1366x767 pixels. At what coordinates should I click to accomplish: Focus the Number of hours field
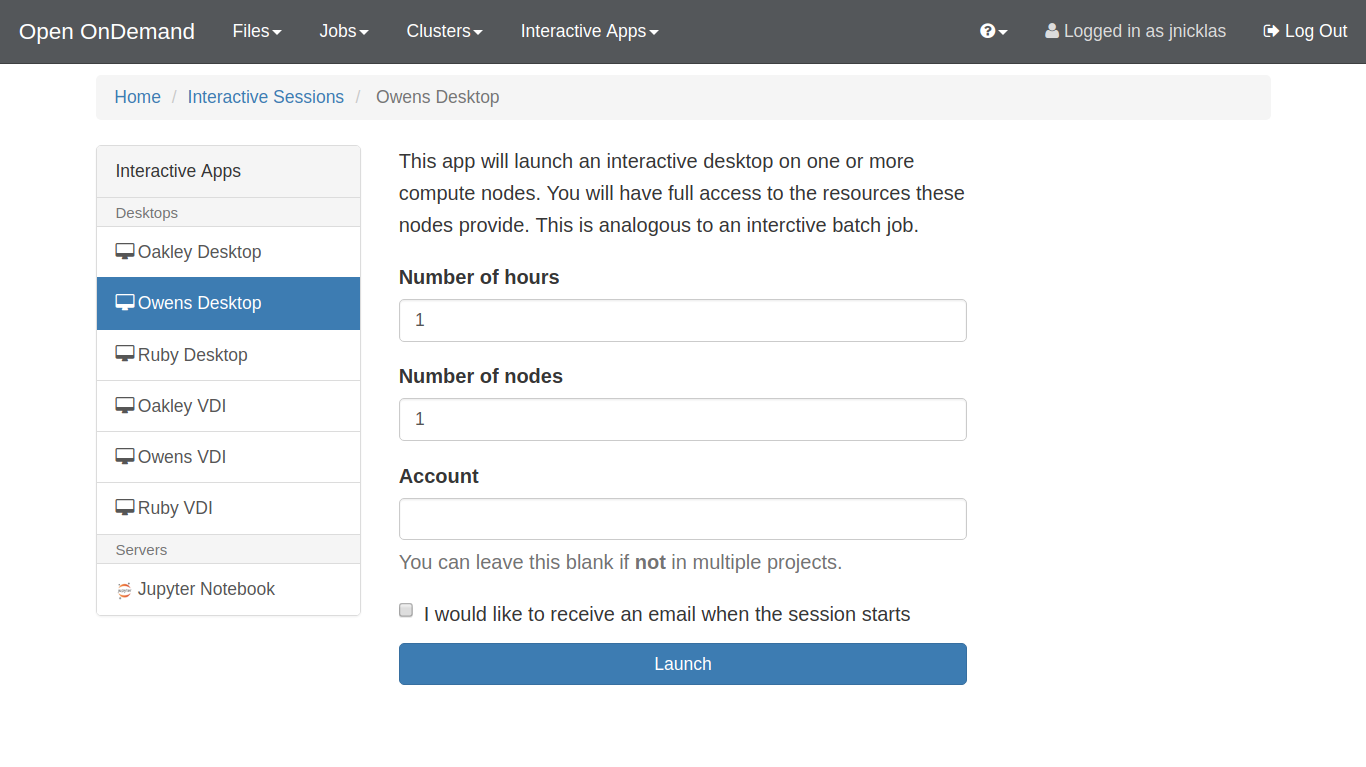(683, 320)
